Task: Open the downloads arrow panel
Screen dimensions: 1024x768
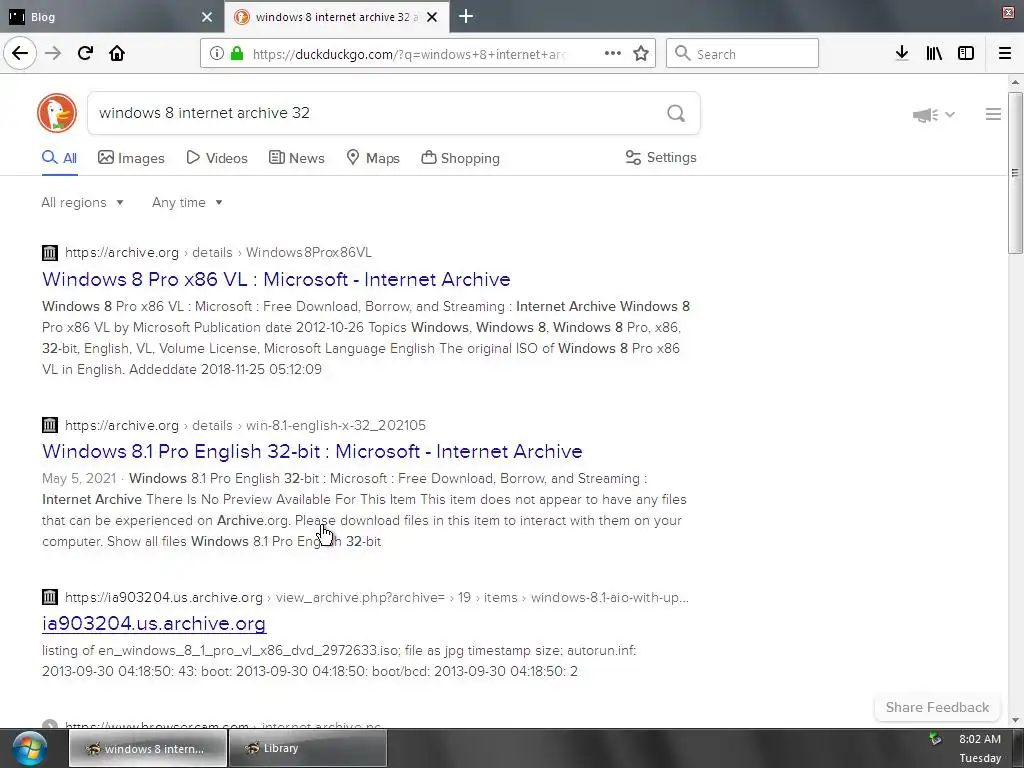Action: coord(902,54)
